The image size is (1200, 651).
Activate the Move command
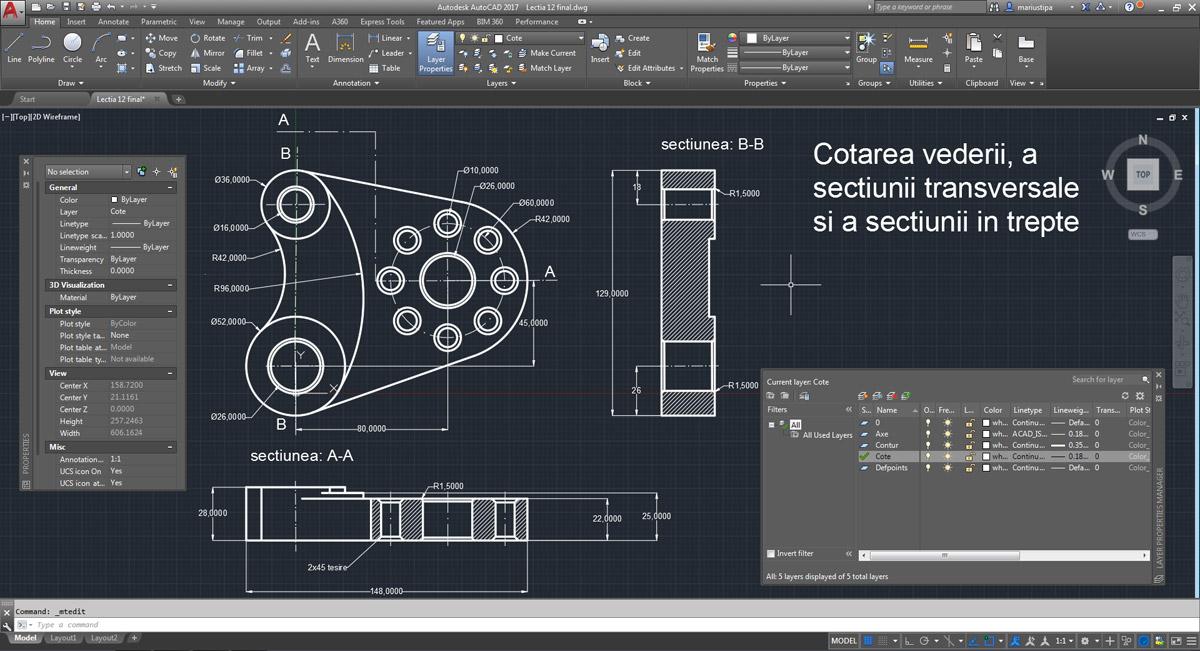click(161, 38)
